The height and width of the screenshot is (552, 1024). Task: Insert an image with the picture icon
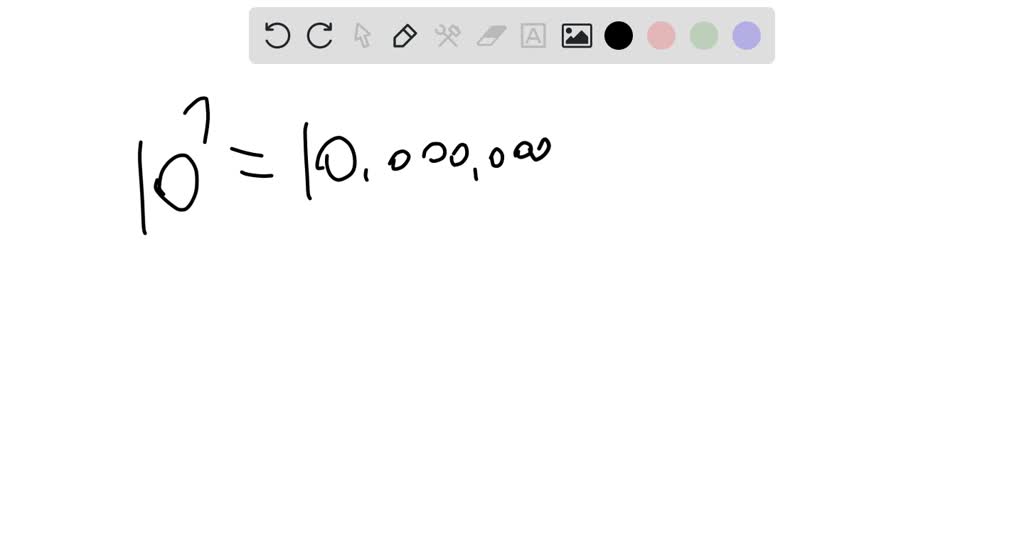point(577,35)
